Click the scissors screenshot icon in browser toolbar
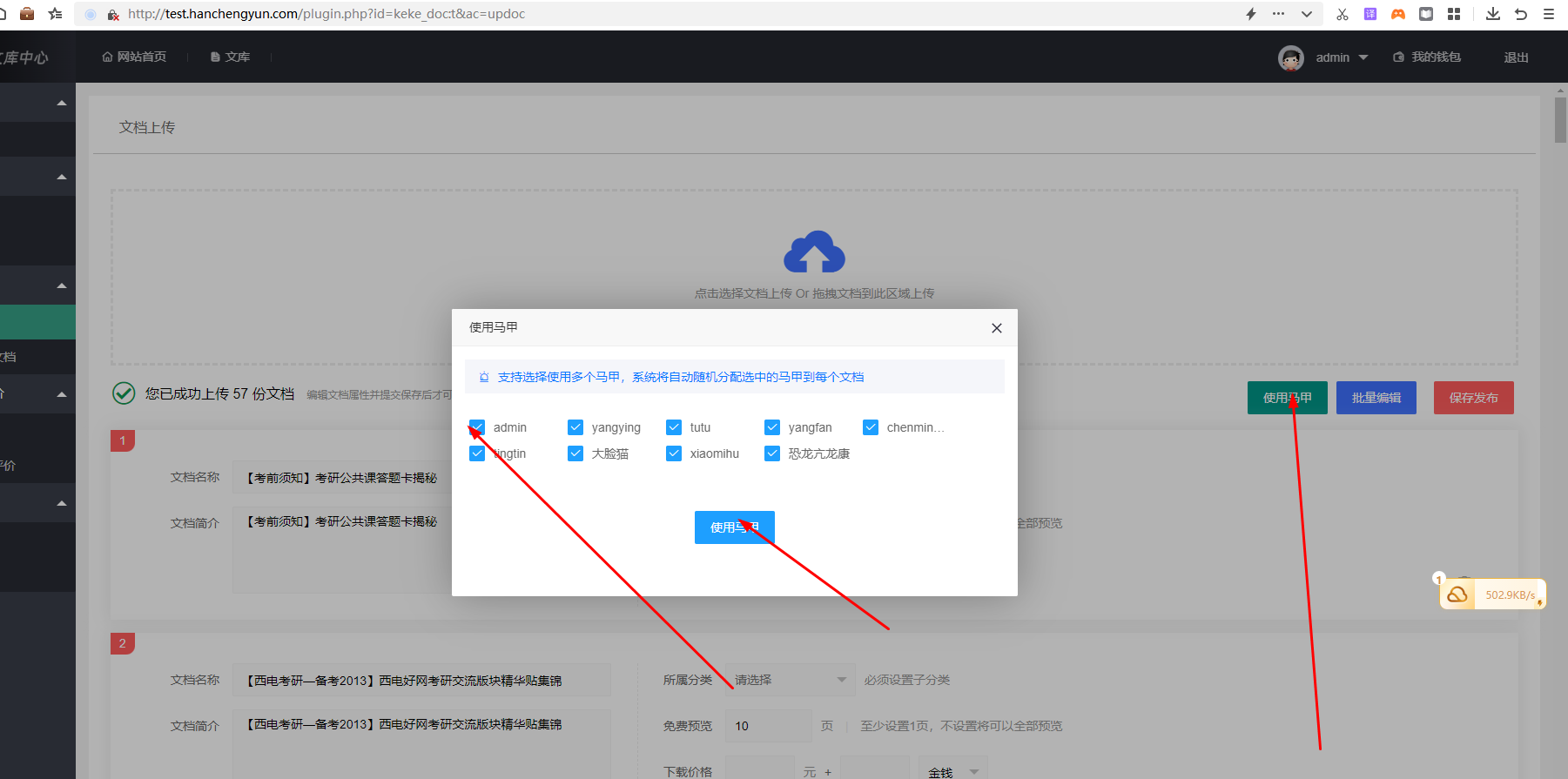The image size is (1568, 779). tap(1342, 14)
